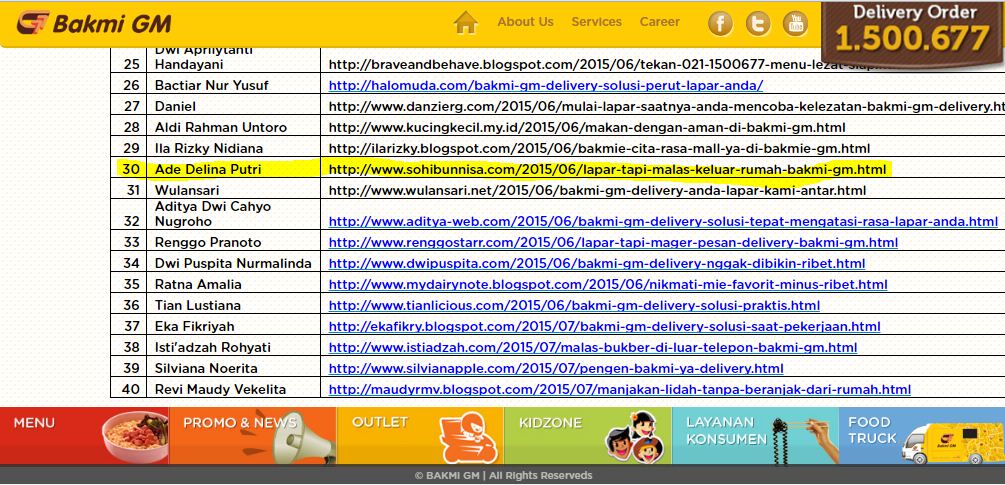This screenshot has height=485, width=1005.
Task: Click the BAKMI GM All Rights Reserved footer text
Action: pyautogui.click(x=503, y=475)
